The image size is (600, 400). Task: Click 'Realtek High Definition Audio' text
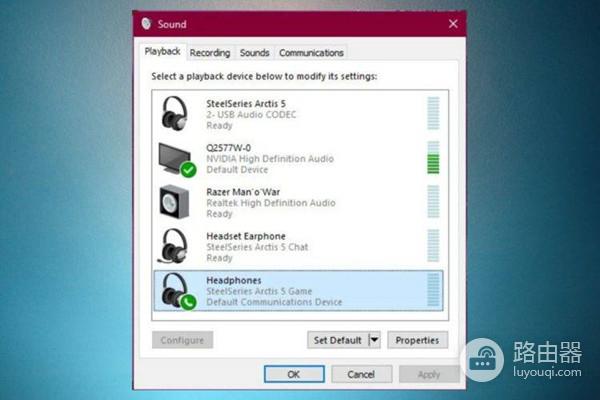pyautogui.click(x=271, y=203)
